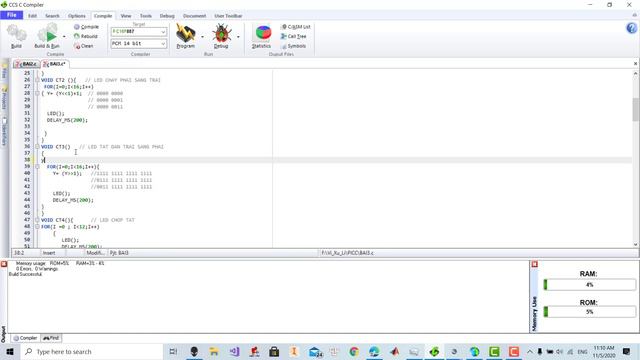The image size is (640, 360).
Task: Click the ROM usage bar
Action: (590, 312)
